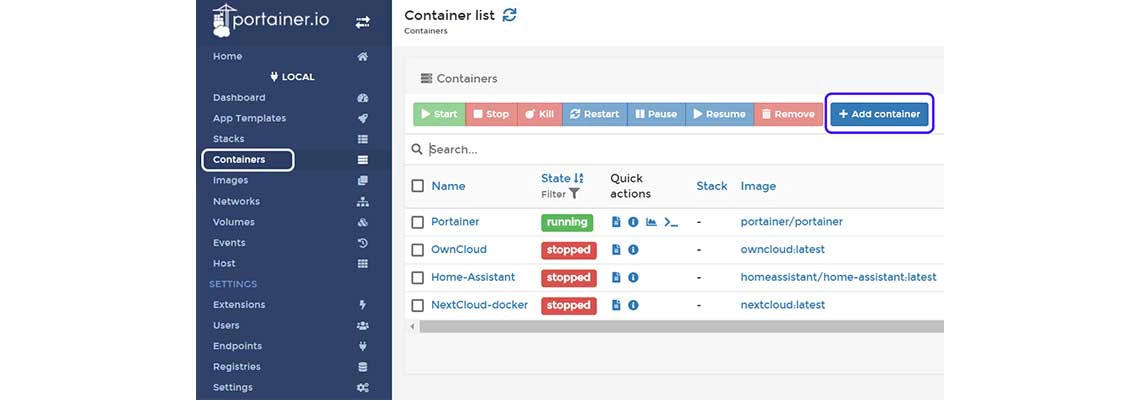
Task: Click the Stacks list icon
Action: click(363, 139)
